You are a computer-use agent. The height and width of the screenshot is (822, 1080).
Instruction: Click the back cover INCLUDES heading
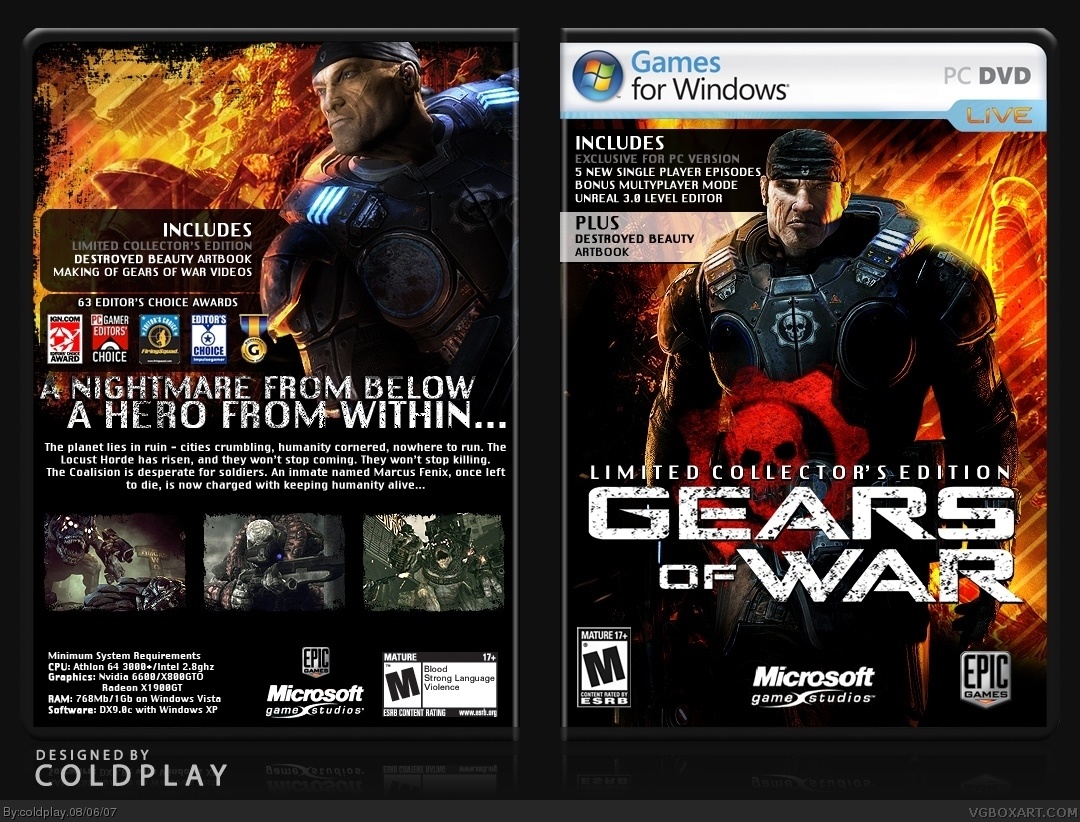point(207,229)
